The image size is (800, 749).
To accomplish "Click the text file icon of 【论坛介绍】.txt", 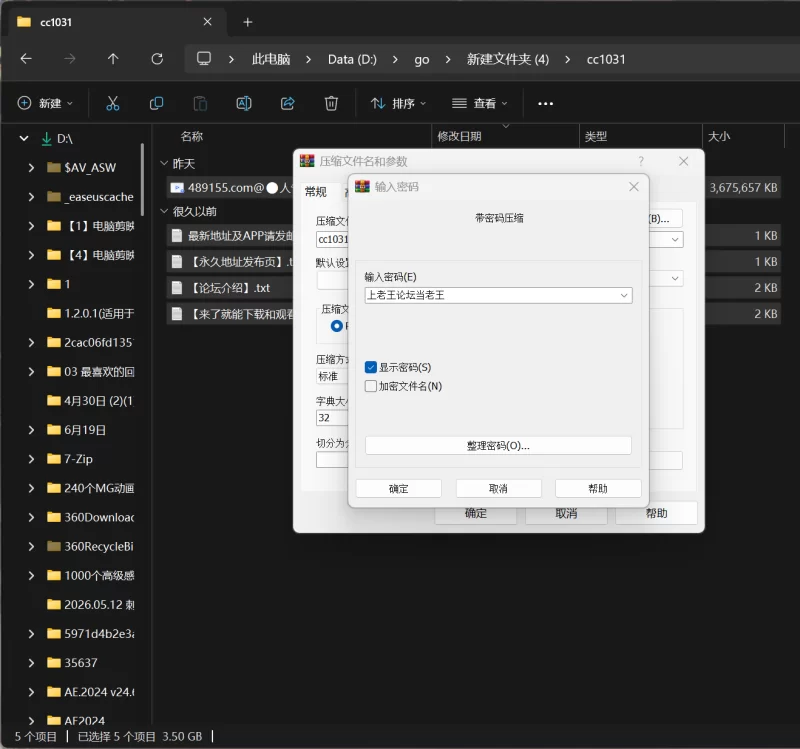I will coord(177,288).
